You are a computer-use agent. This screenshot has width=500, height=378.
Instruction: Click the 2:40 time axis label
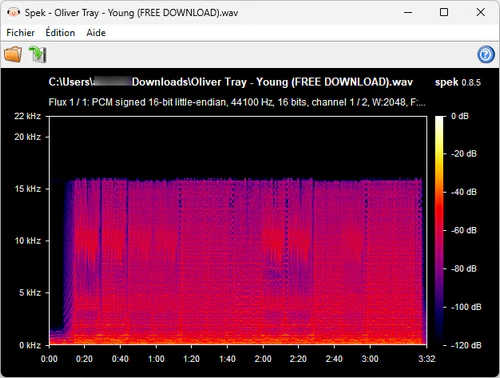tap(334, 359)
